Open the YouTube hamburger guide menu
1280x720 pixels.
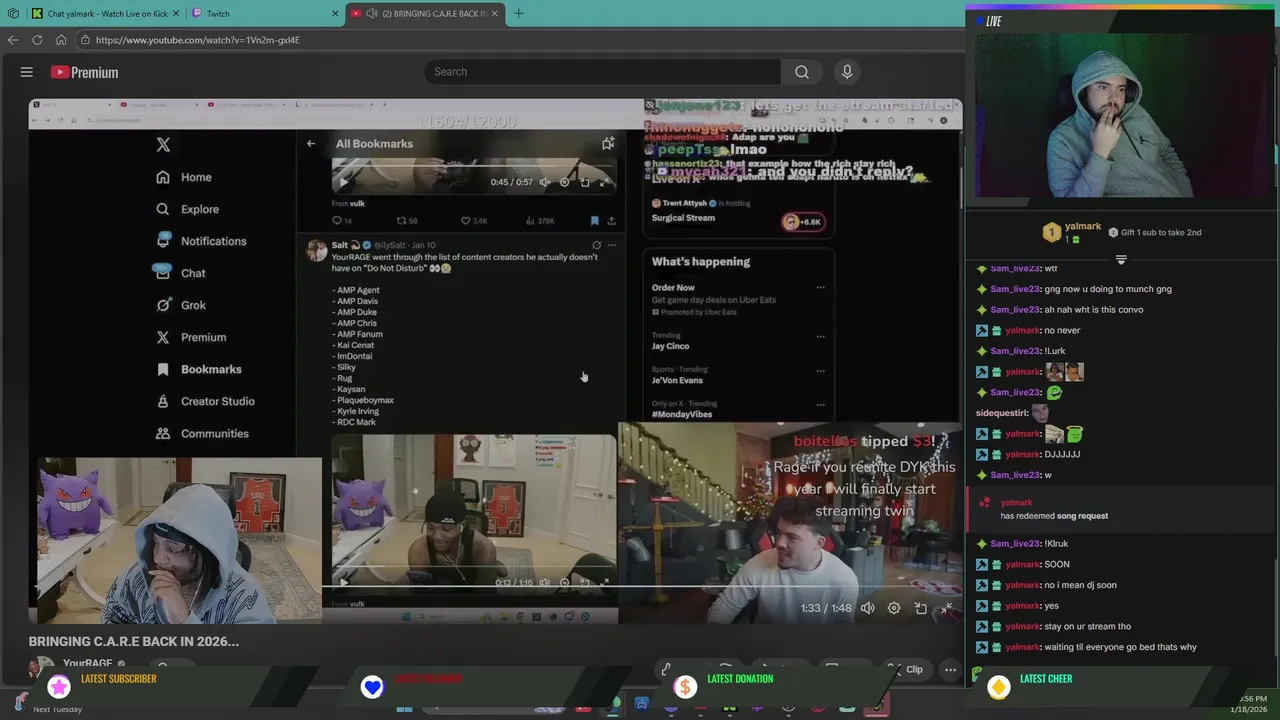(27, 72)
